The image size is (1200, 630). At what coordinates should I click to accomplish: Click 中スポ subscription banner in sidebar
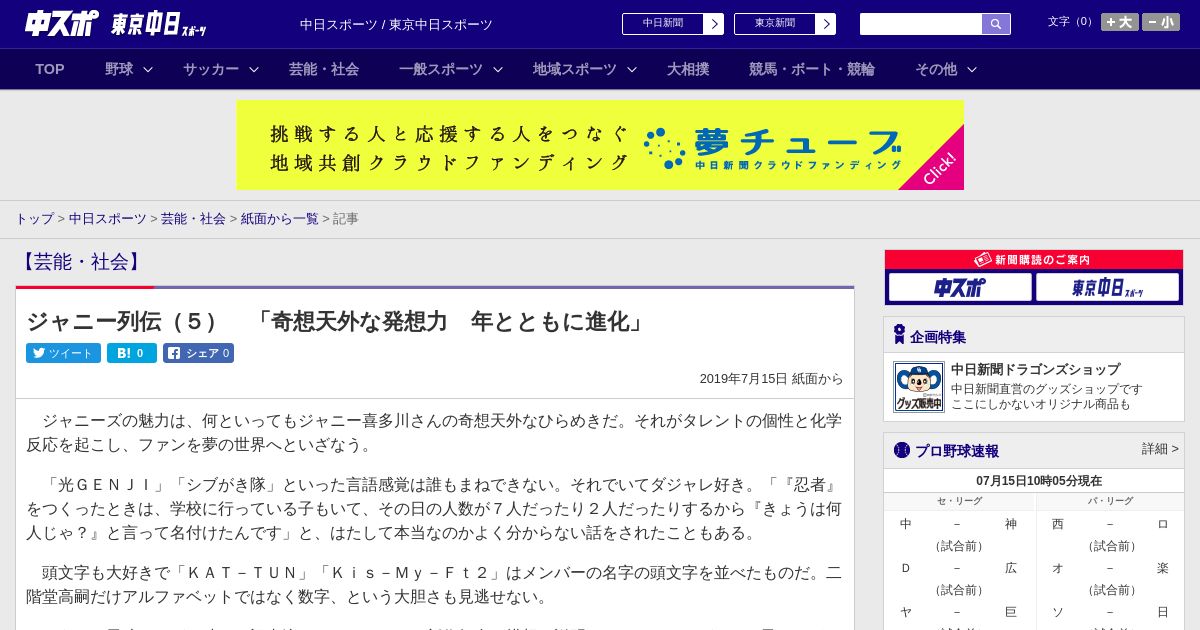coord(960,287)
